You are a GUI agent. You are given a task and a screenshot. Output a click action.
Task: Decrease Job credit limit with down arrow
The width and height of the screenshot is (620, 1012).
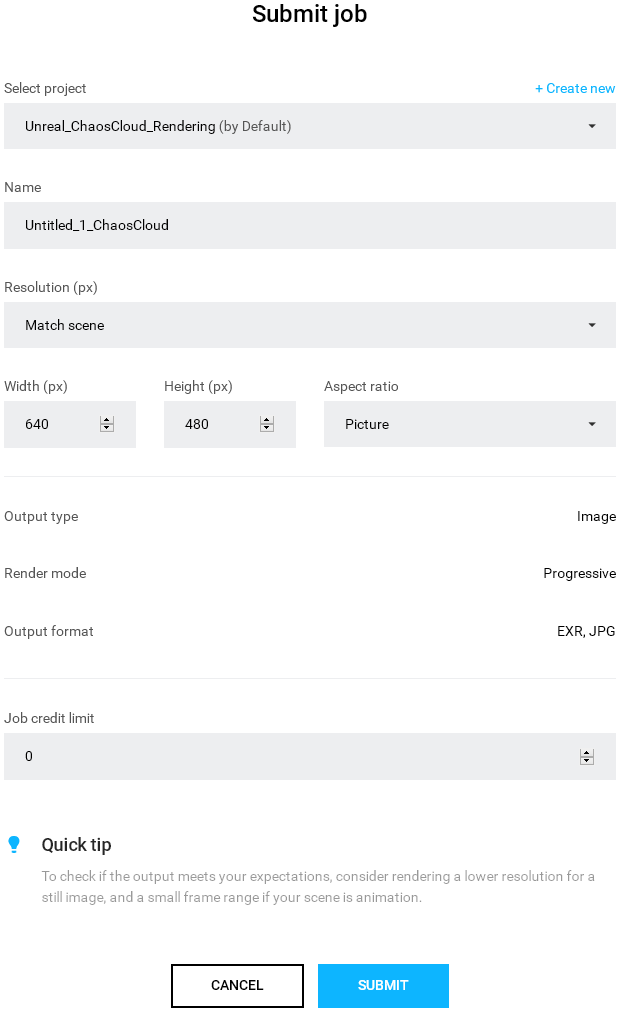click(x=587, y=761)
